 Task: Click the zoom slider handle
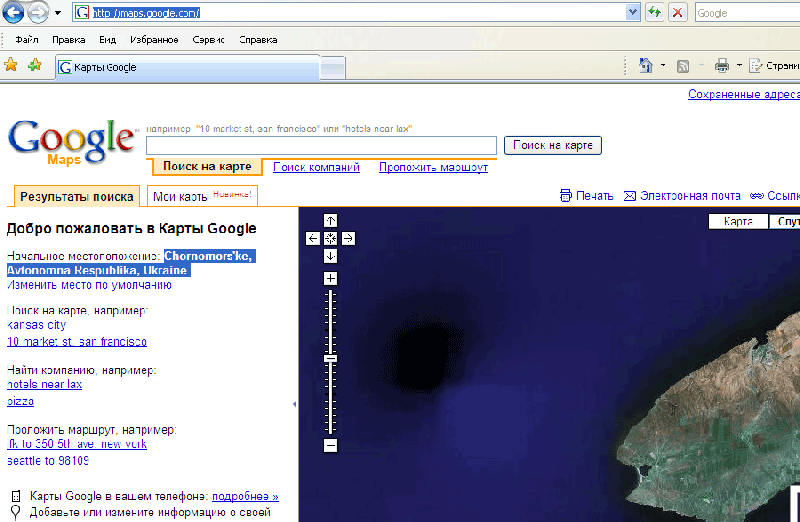point(331,358)
